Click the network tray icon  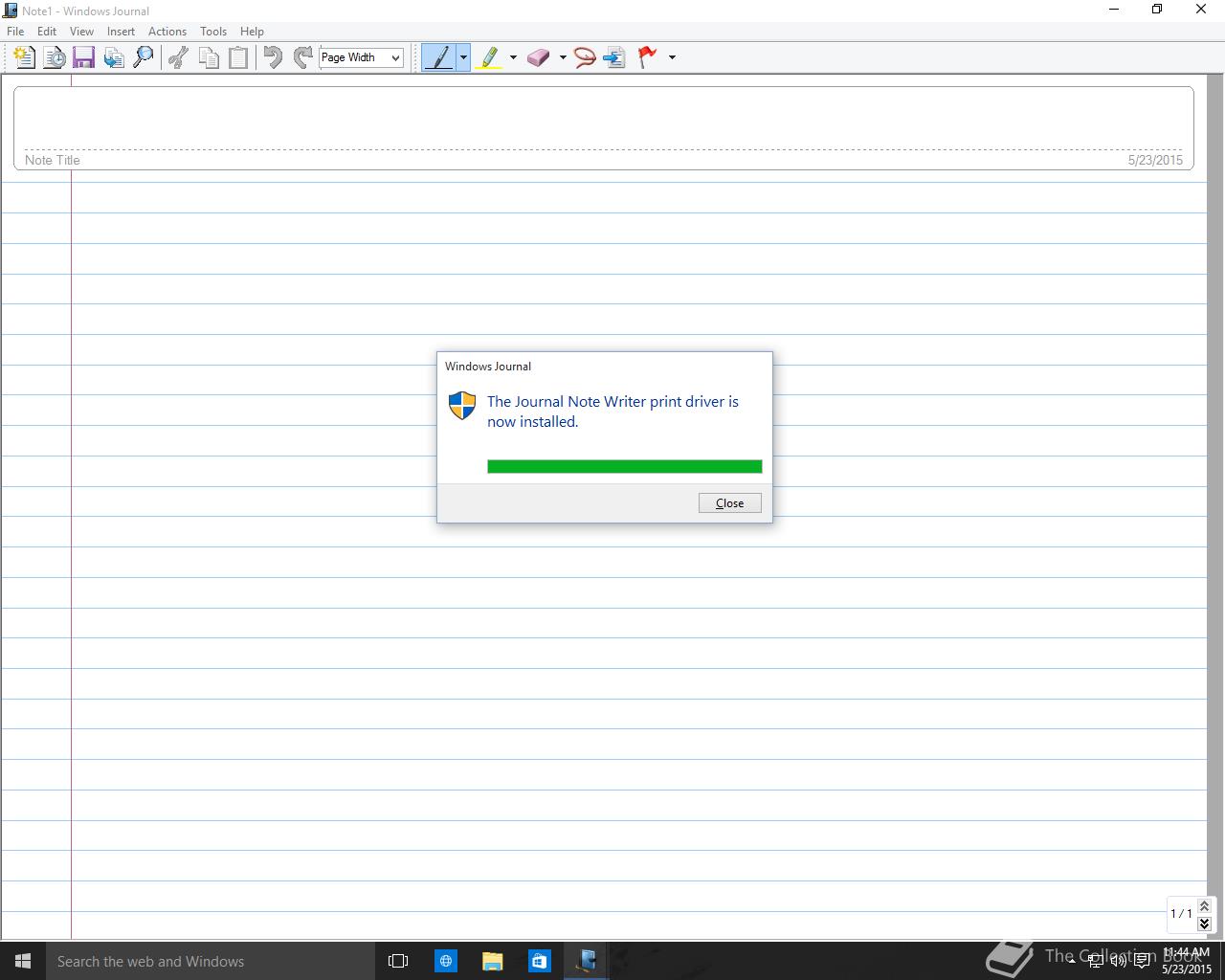point(1095,961)
